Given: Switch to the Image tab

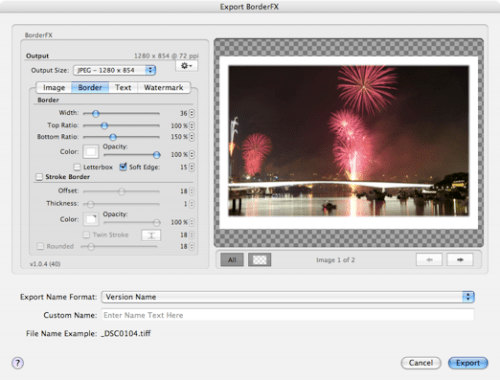Looking at the screenshot, I should point(54,87).
